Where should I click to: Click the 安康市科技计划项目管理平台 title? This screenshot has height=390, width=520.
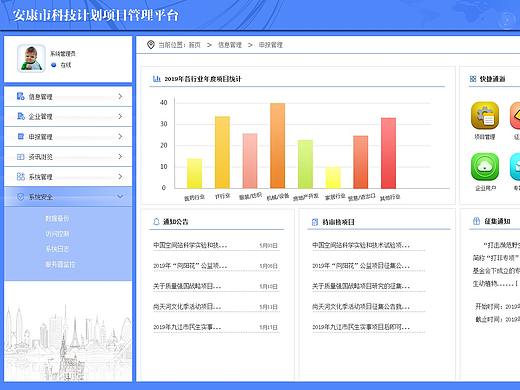coord(96,15)
